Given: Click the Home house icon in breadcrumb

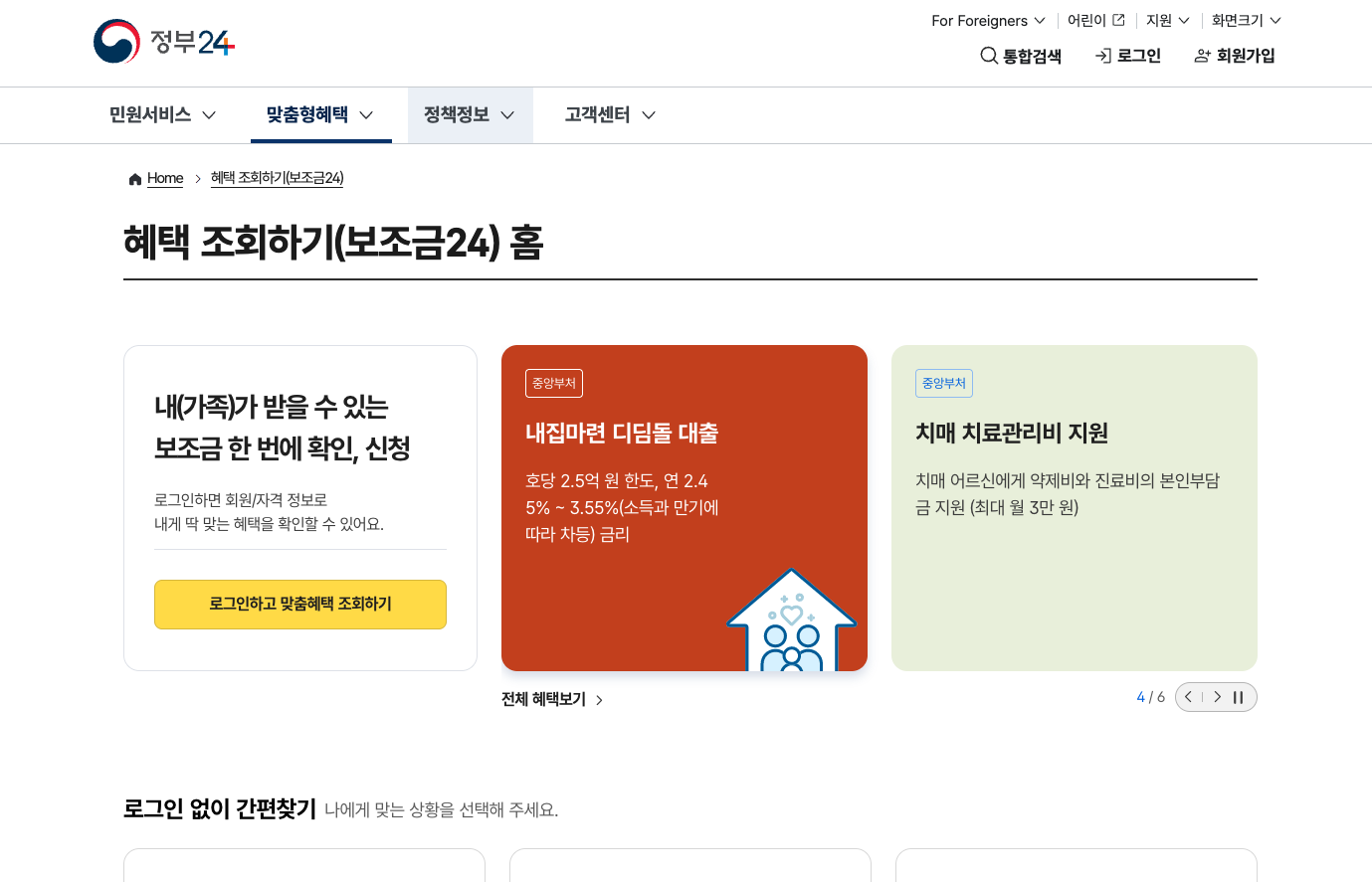Looking at the screenshot, I should pyautogui.click(x=135, y=179).
